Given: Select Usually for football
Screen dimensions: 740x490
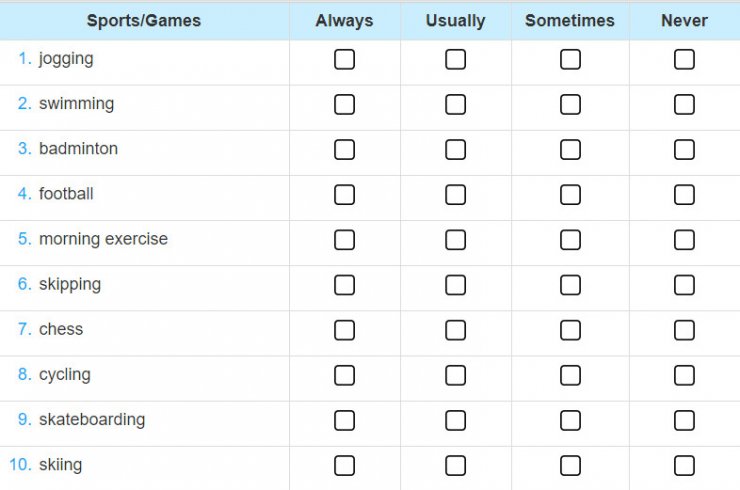Looking at the screenshot, I should tap(455, 194).
